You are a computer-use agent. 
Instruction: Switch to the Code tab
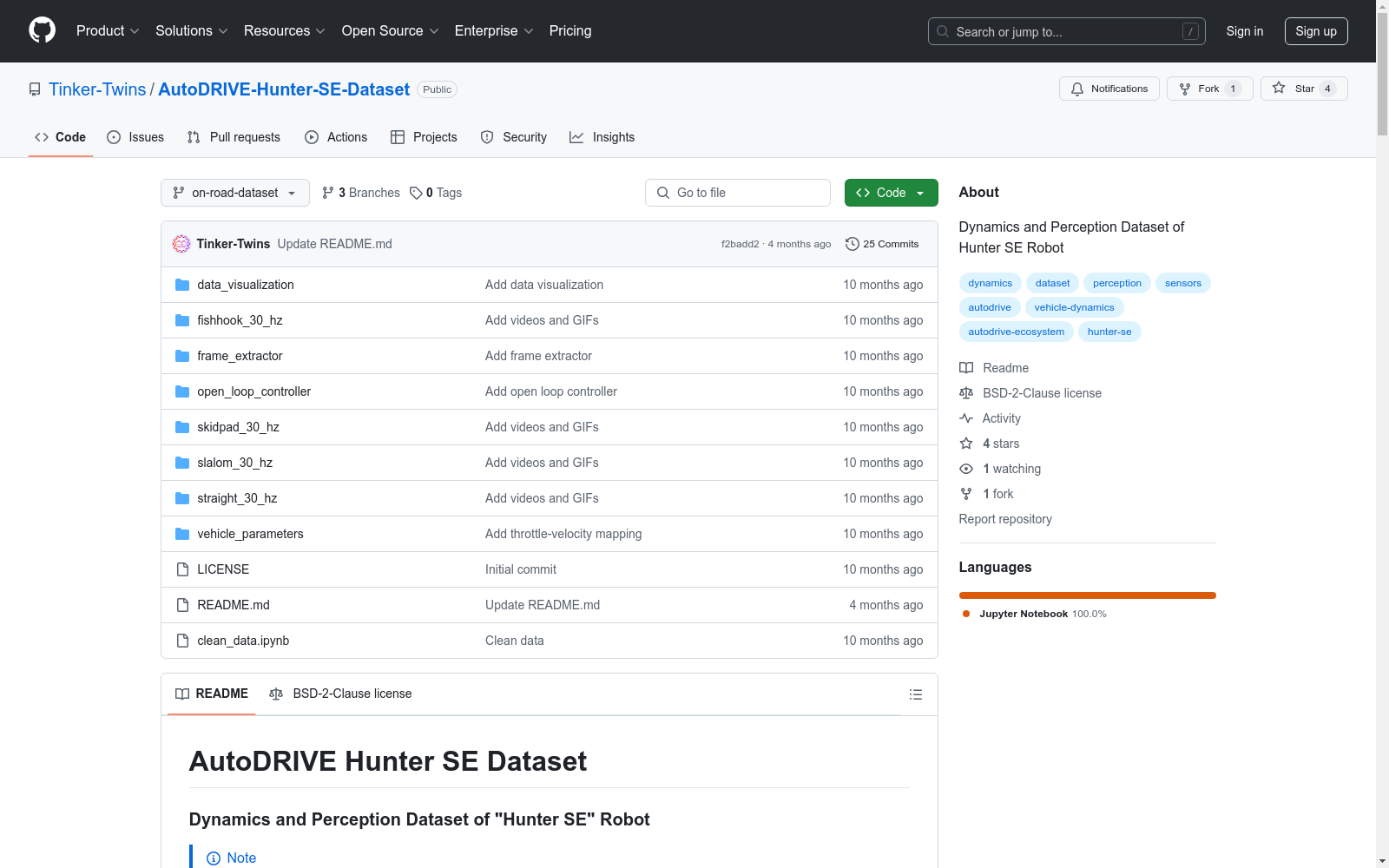(x=61, y=137)
